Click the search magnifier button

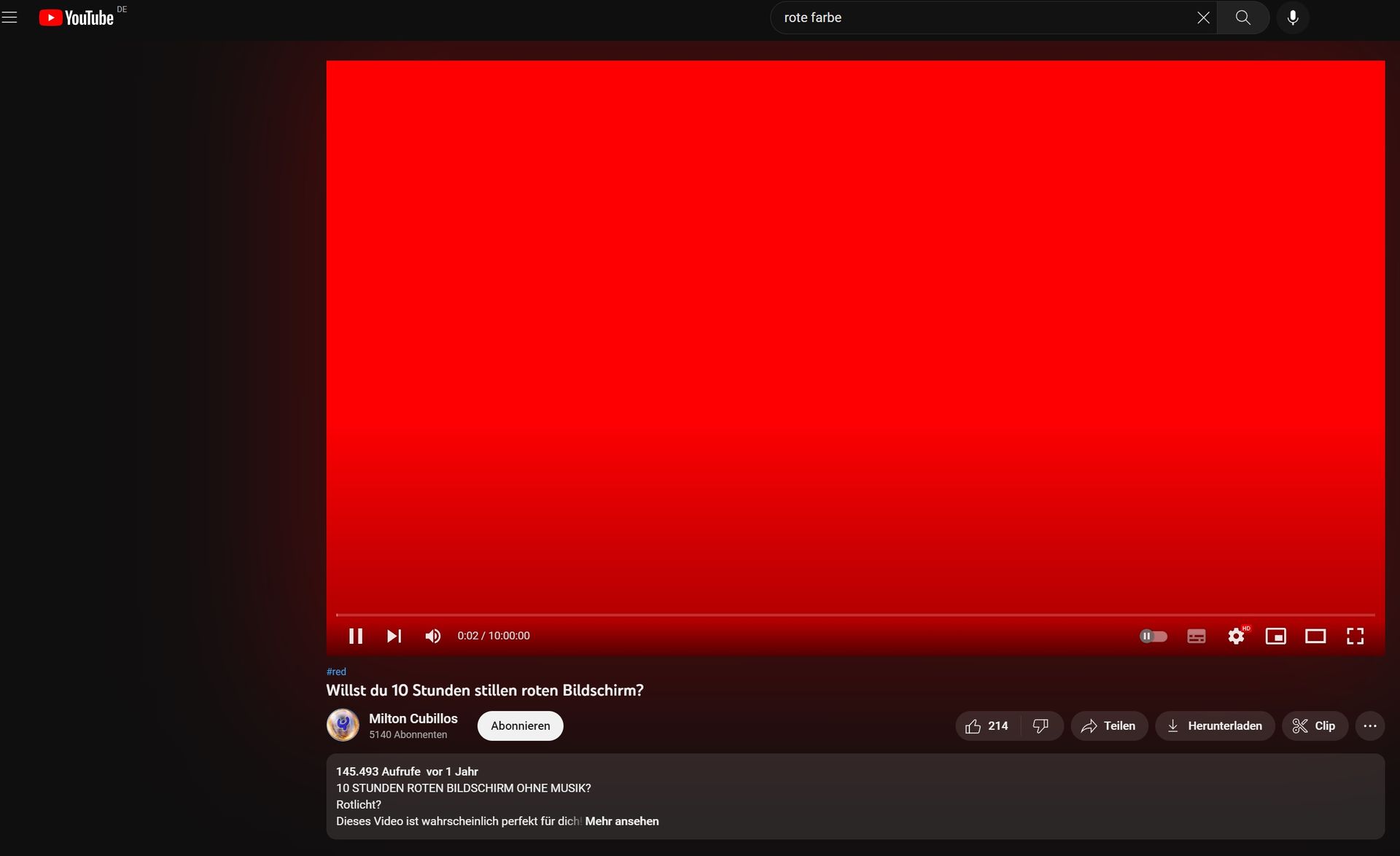[x=1243, y=17]
